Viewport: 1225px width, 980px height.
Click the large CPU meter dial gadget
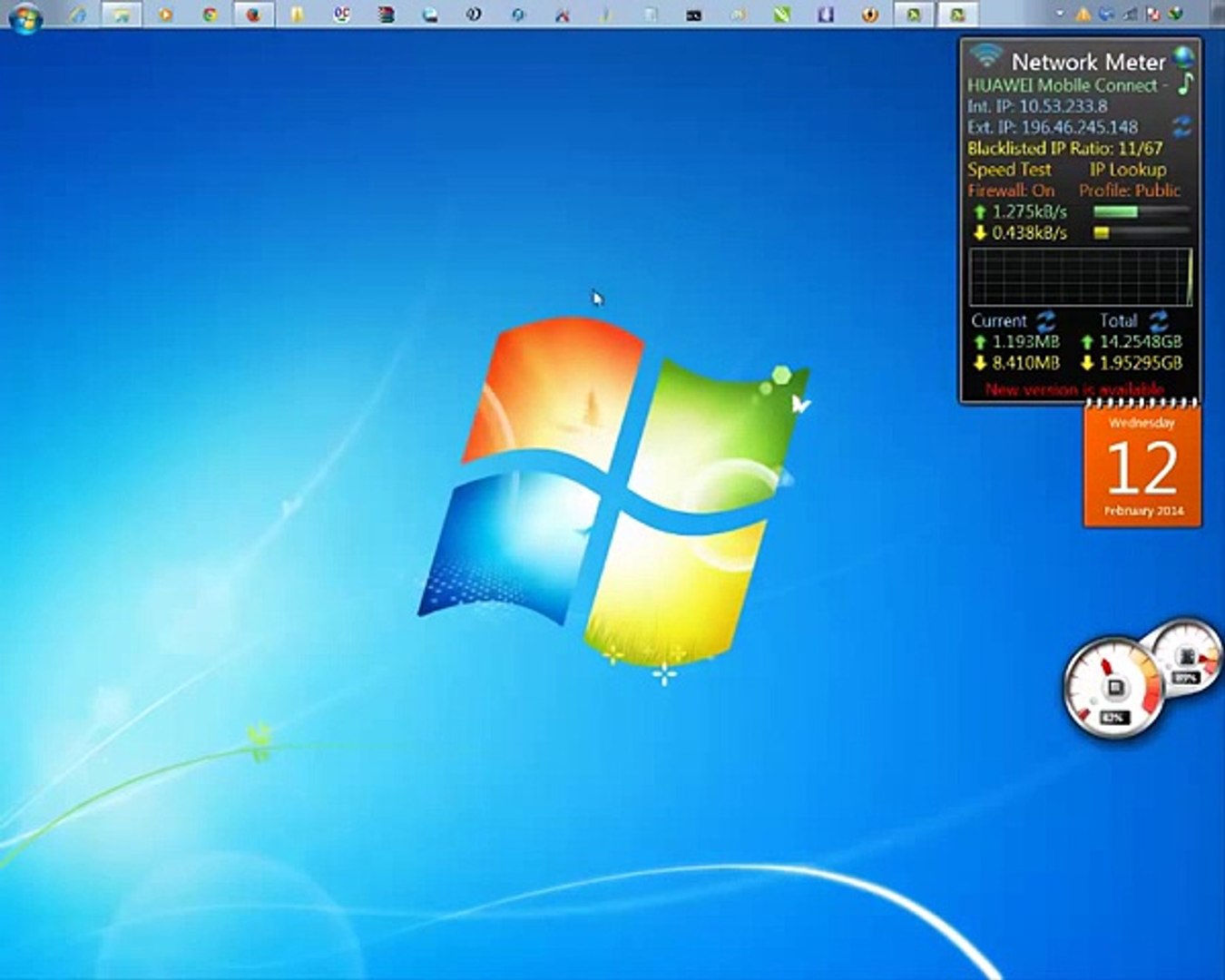1113,687
